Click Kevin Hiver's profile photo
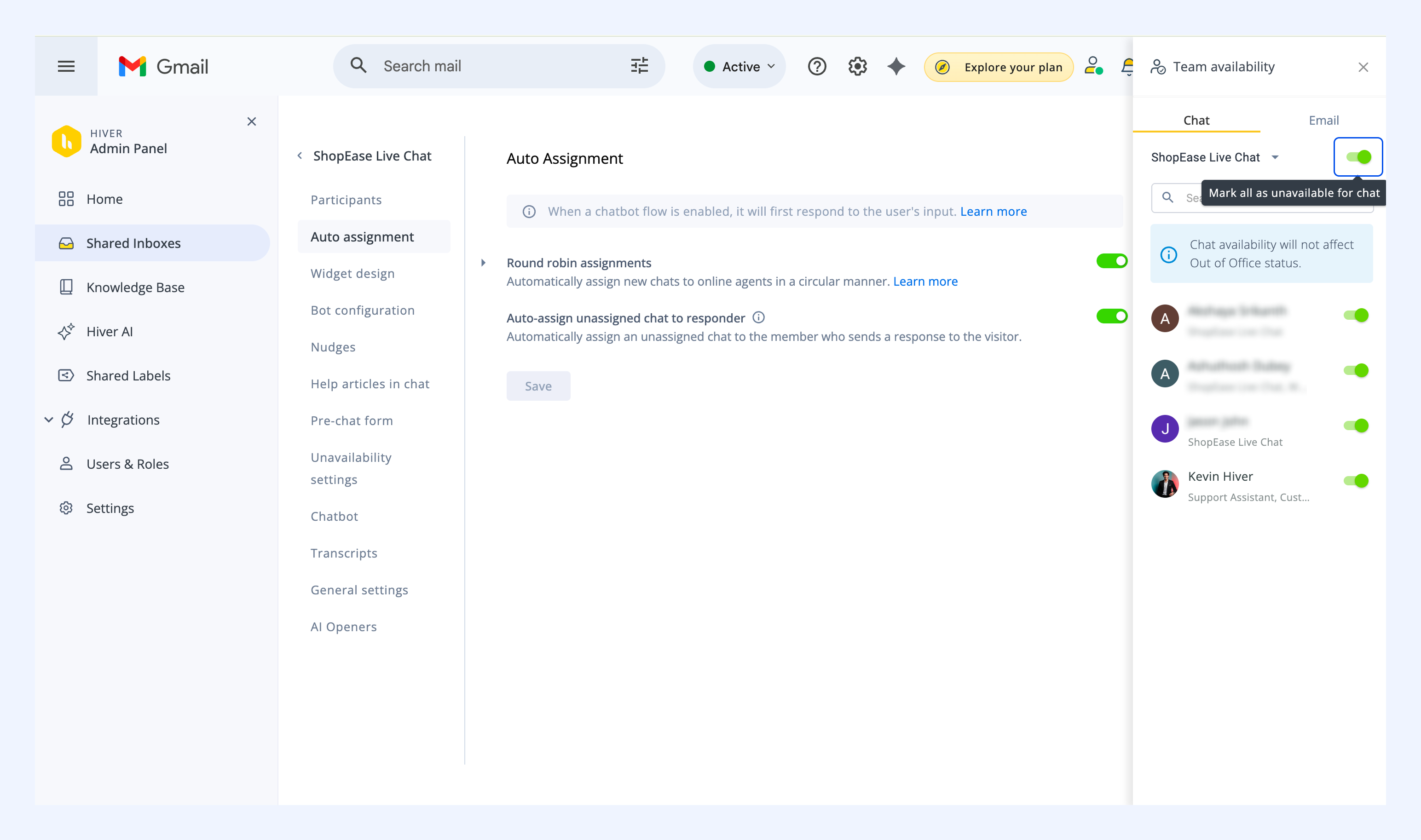This screenshot has width=1421, height=840. click(x=1165, y=484)
